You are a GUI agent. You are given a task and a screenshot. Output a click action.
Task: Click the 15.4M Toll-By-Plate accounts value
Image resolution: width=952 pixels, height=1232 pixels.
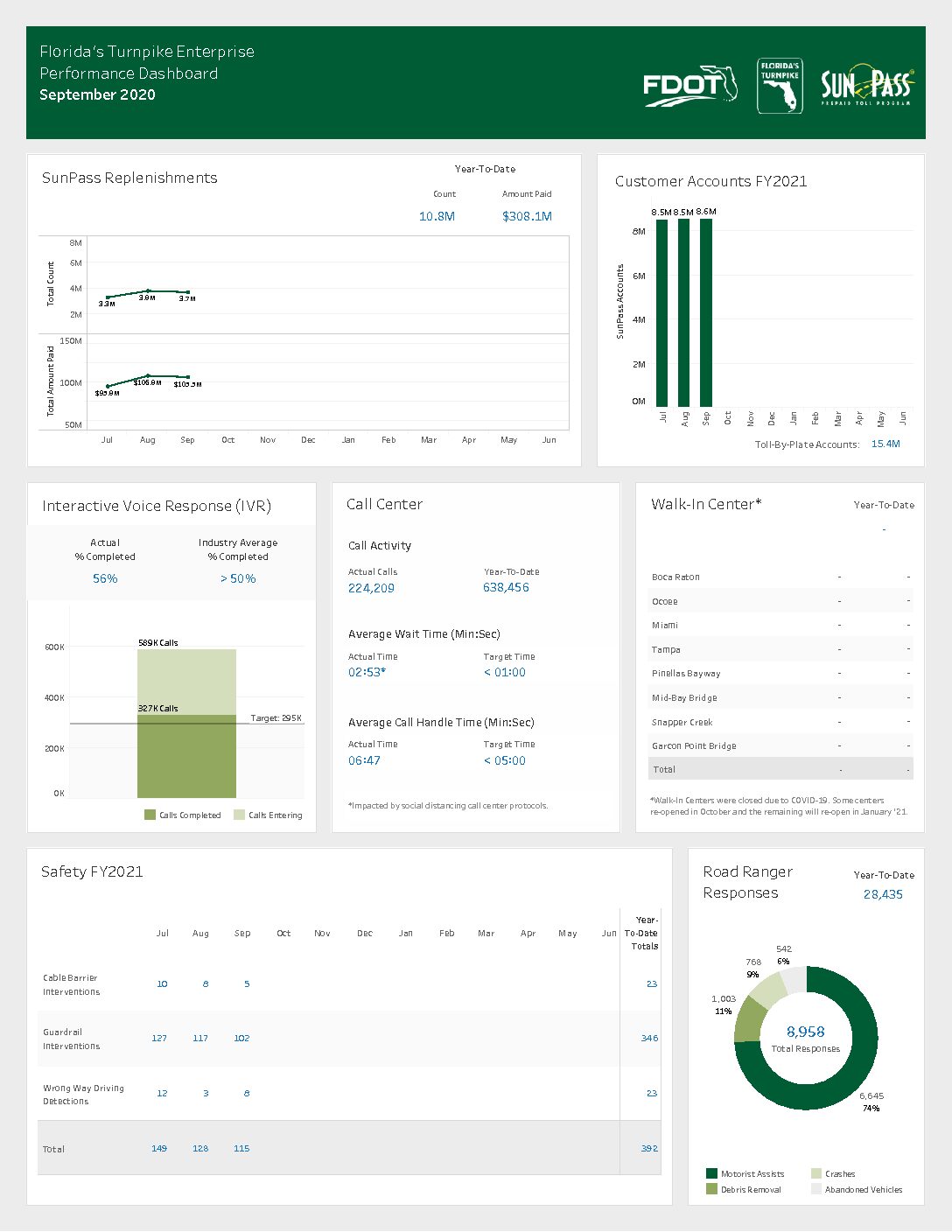tap(885, 444)
